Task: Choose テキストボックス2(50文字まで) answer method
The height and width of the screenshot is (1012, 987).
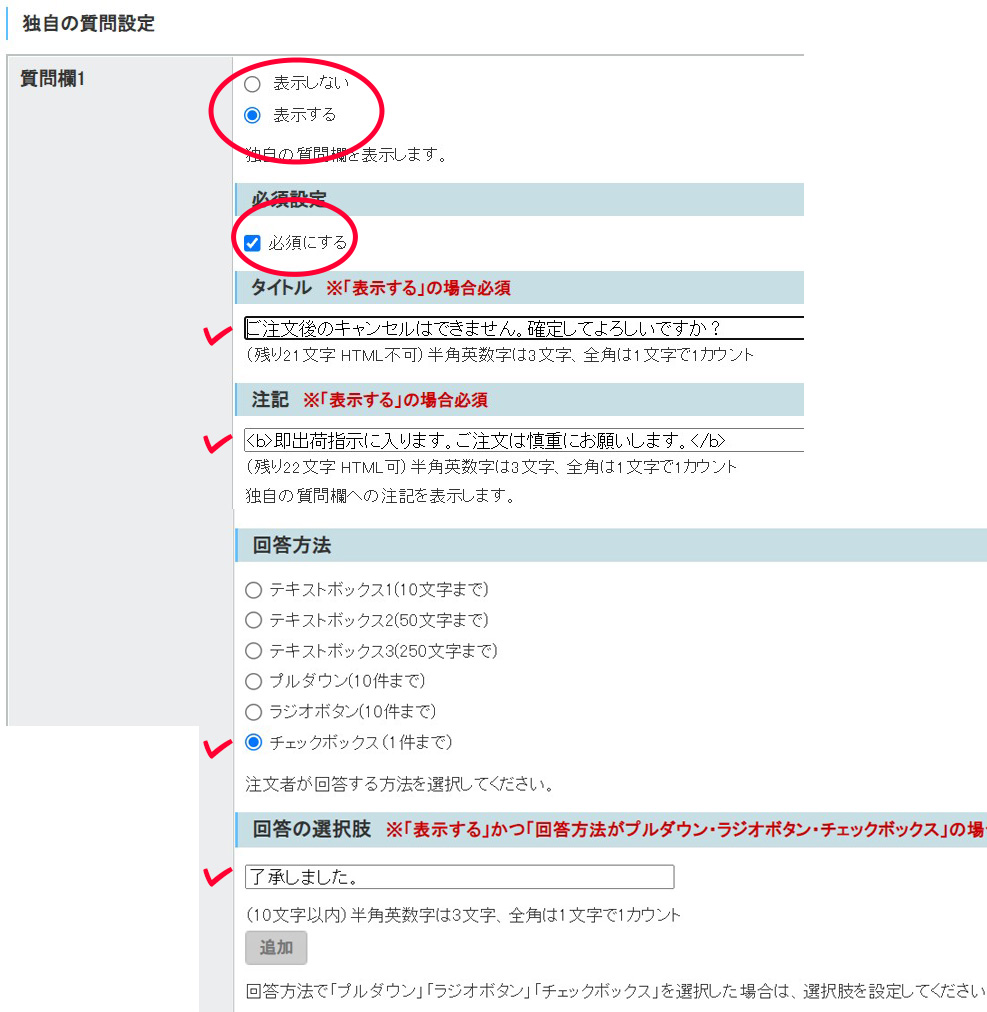Action: click(254, 620)
